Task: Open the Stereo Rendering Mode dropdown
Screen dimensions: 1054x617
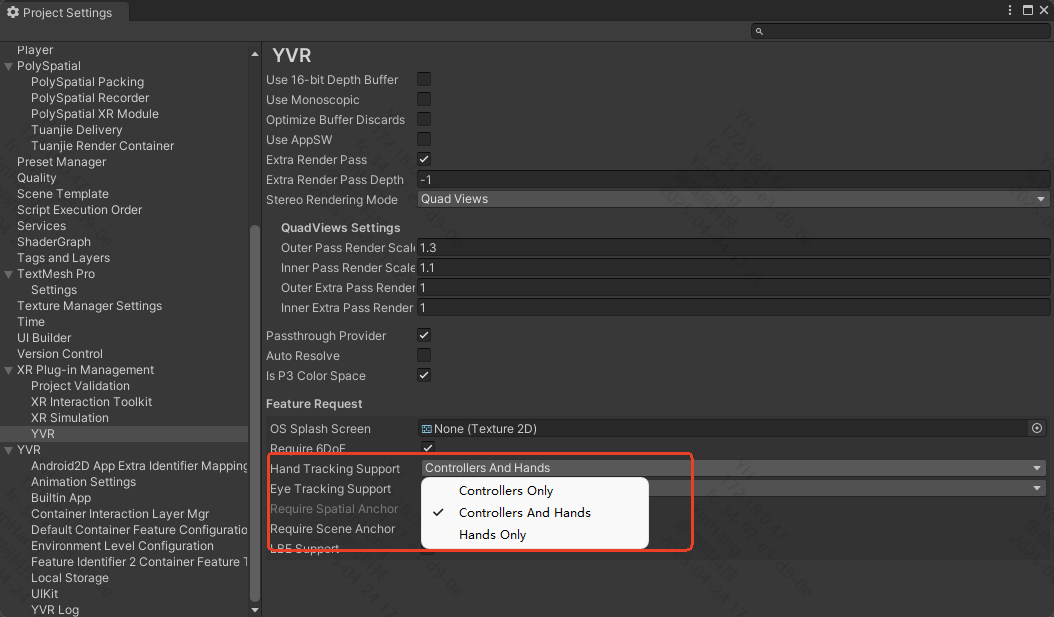Action: coord(733,199)
